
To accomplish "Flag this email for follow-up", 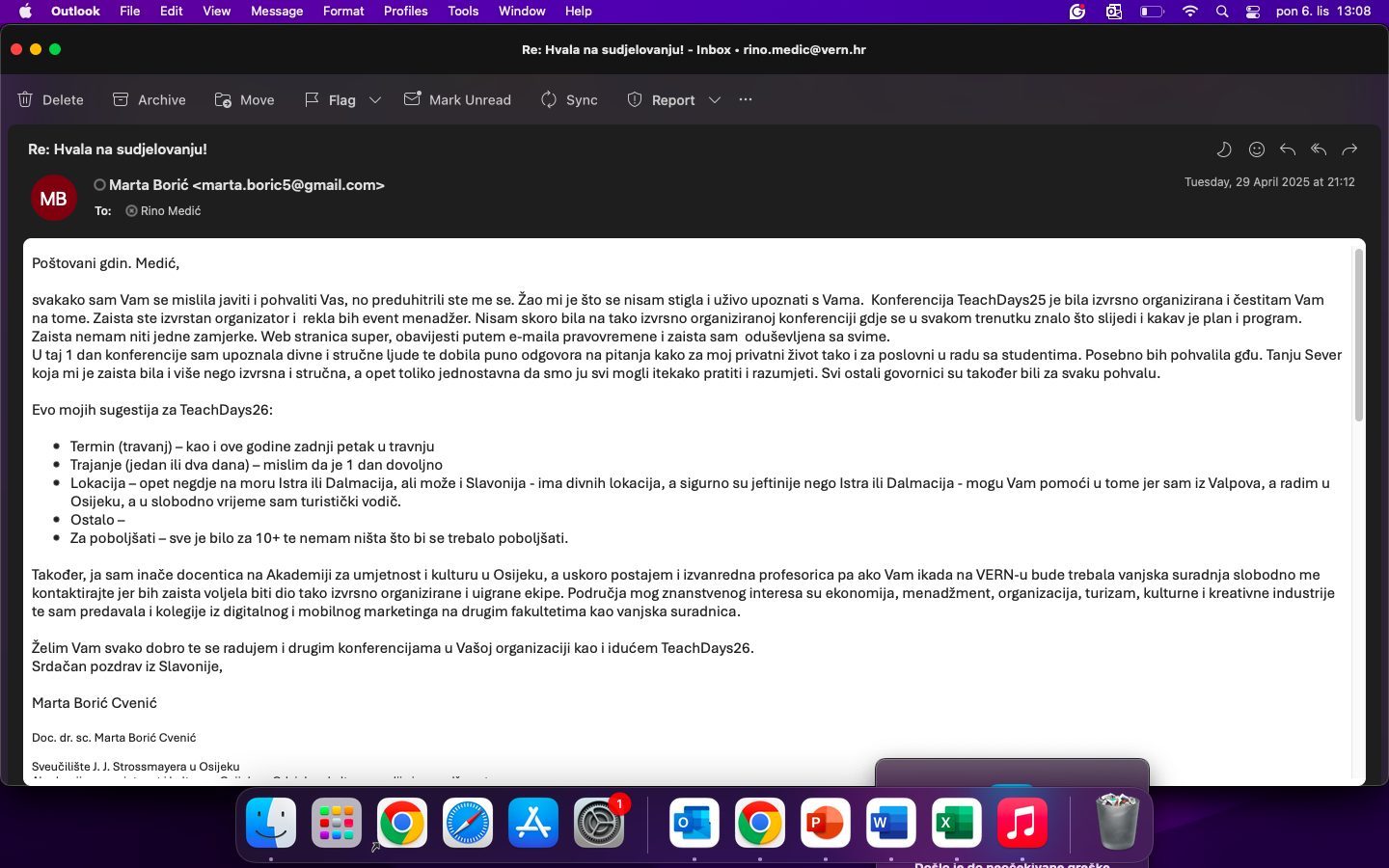I will point(331,99).
